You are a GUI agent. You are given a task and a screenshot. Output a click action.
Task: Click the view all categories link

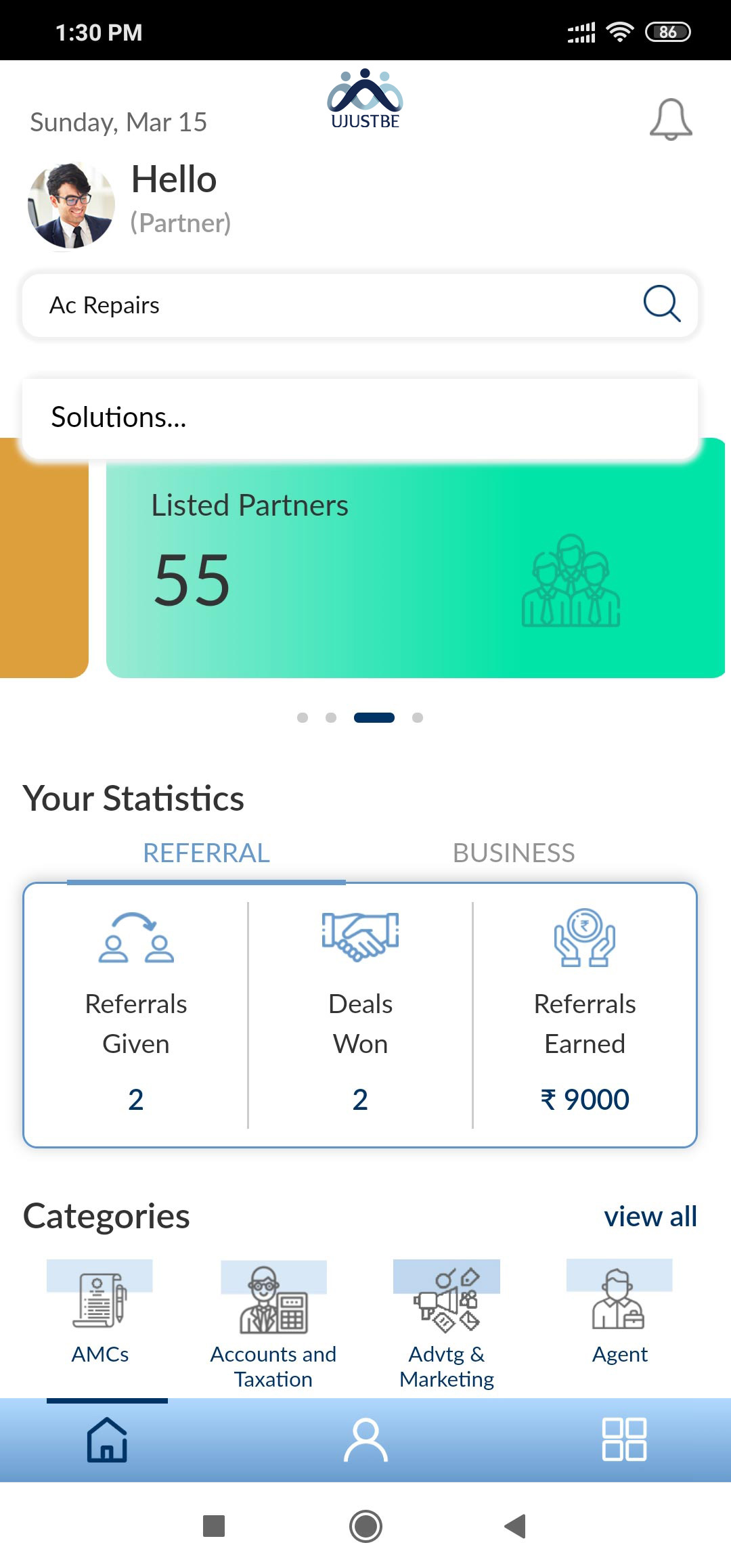tap(650, 1216)
